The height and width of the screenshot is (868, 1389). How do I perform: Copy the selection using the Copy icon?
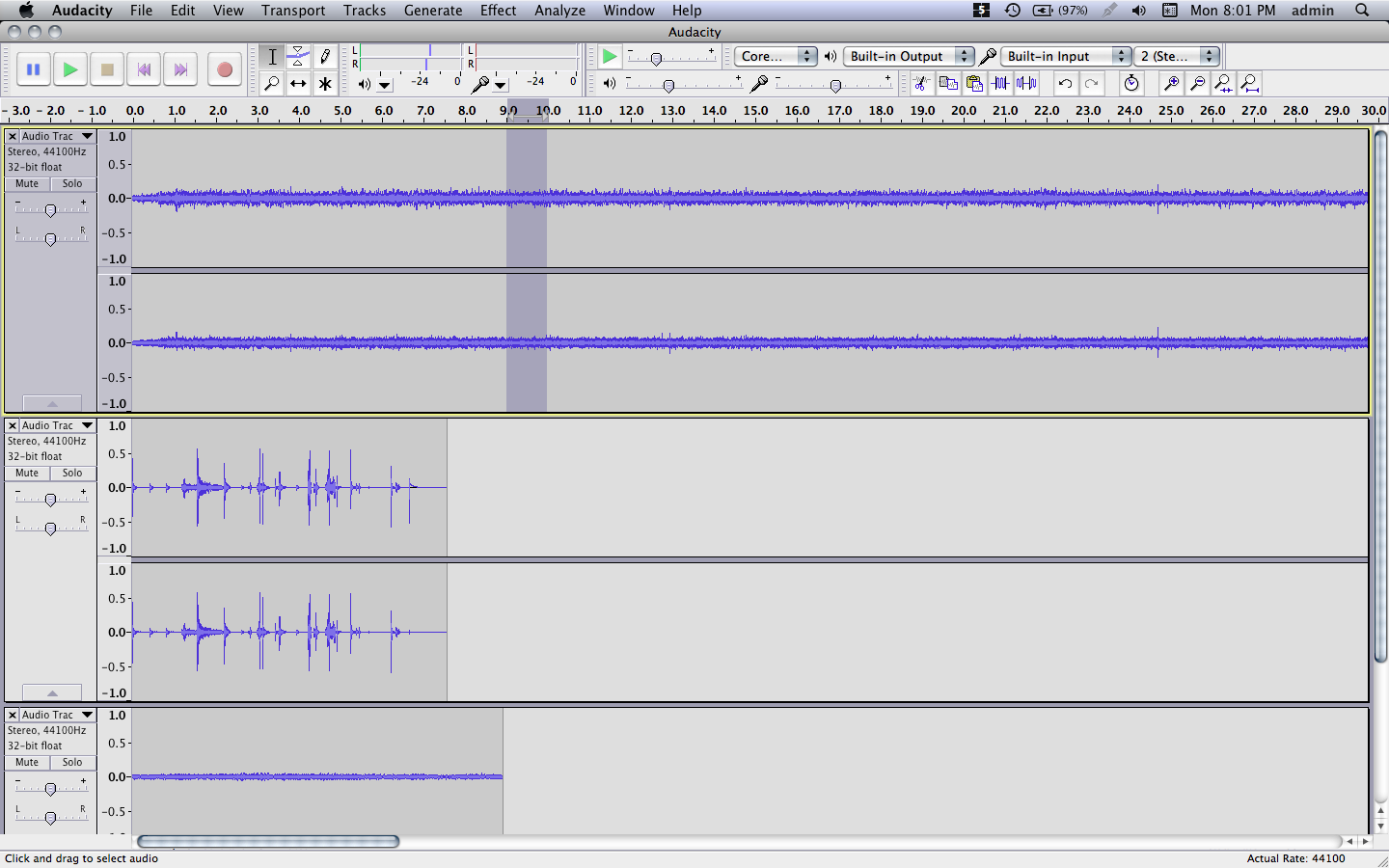point(948,84)
